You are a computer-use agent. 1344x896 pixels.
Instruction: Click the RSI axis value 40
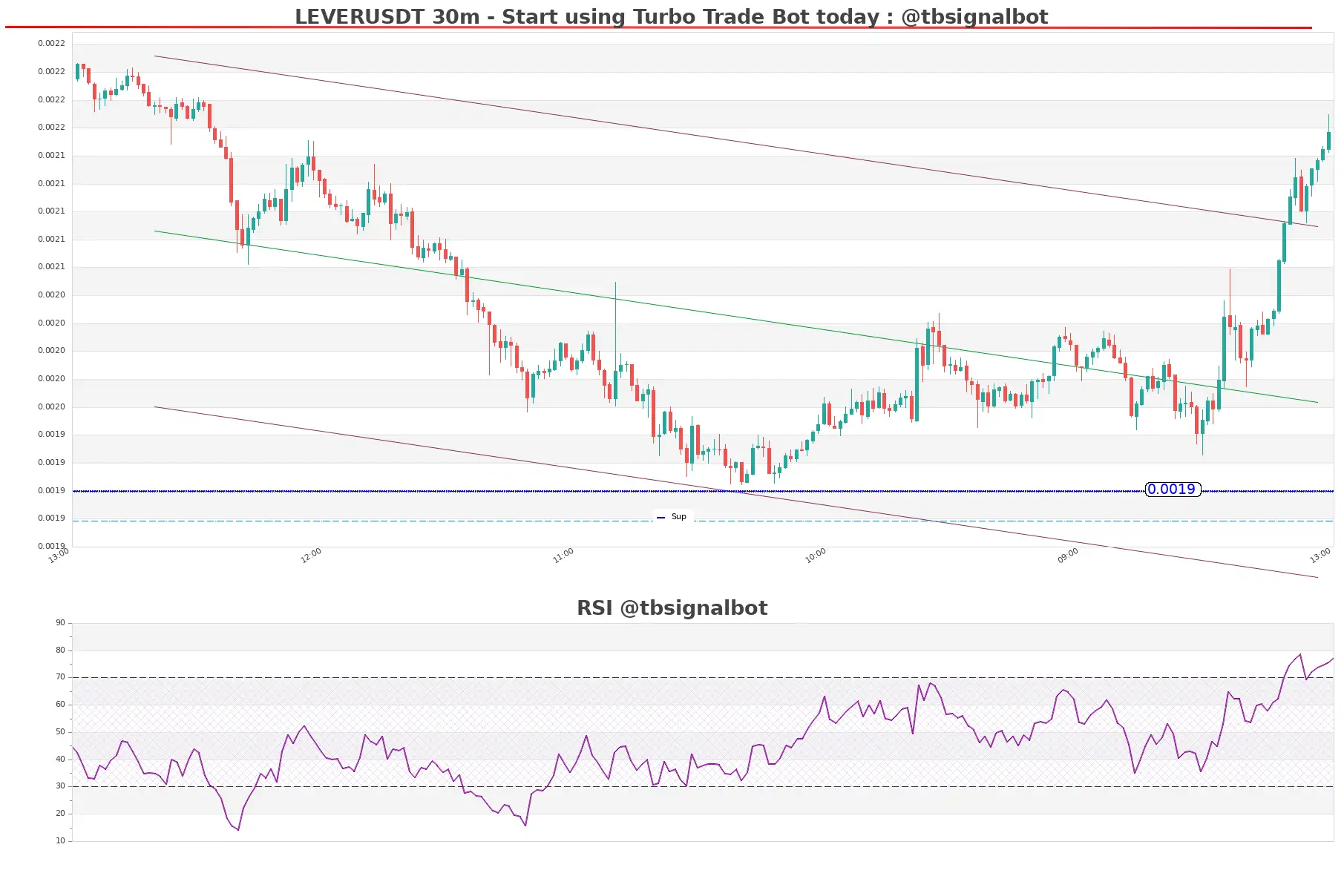[x=60, y=760]
